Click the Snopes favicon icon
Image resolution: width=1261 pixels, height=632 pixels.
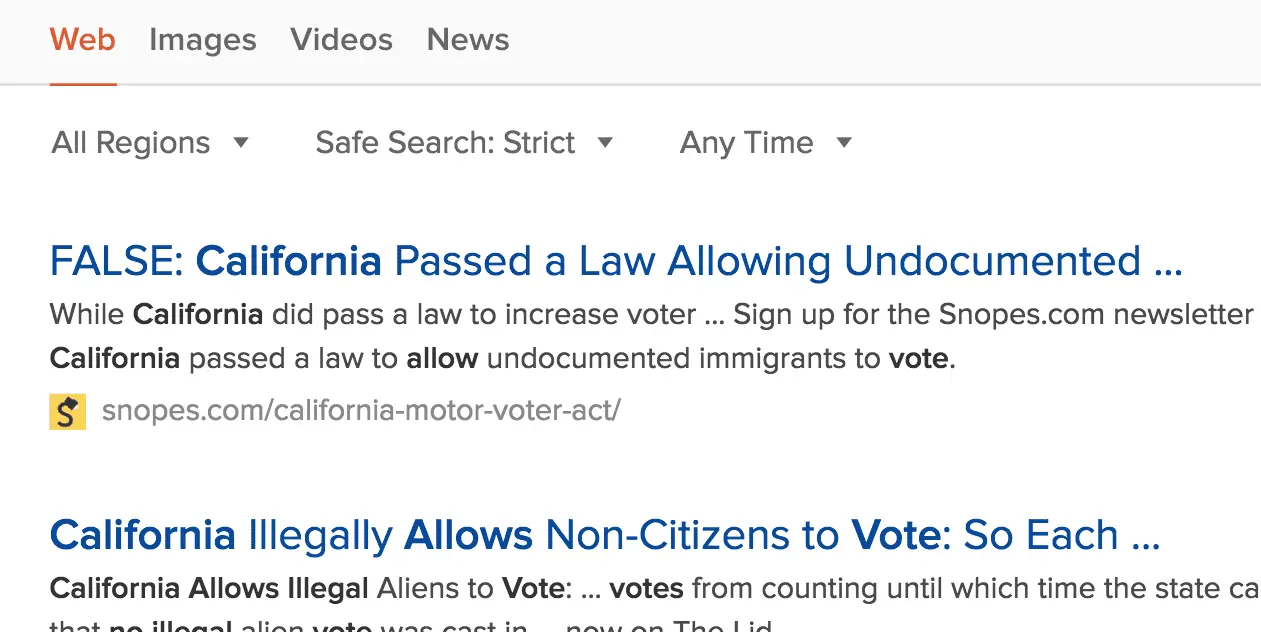(x=67, y=411)
